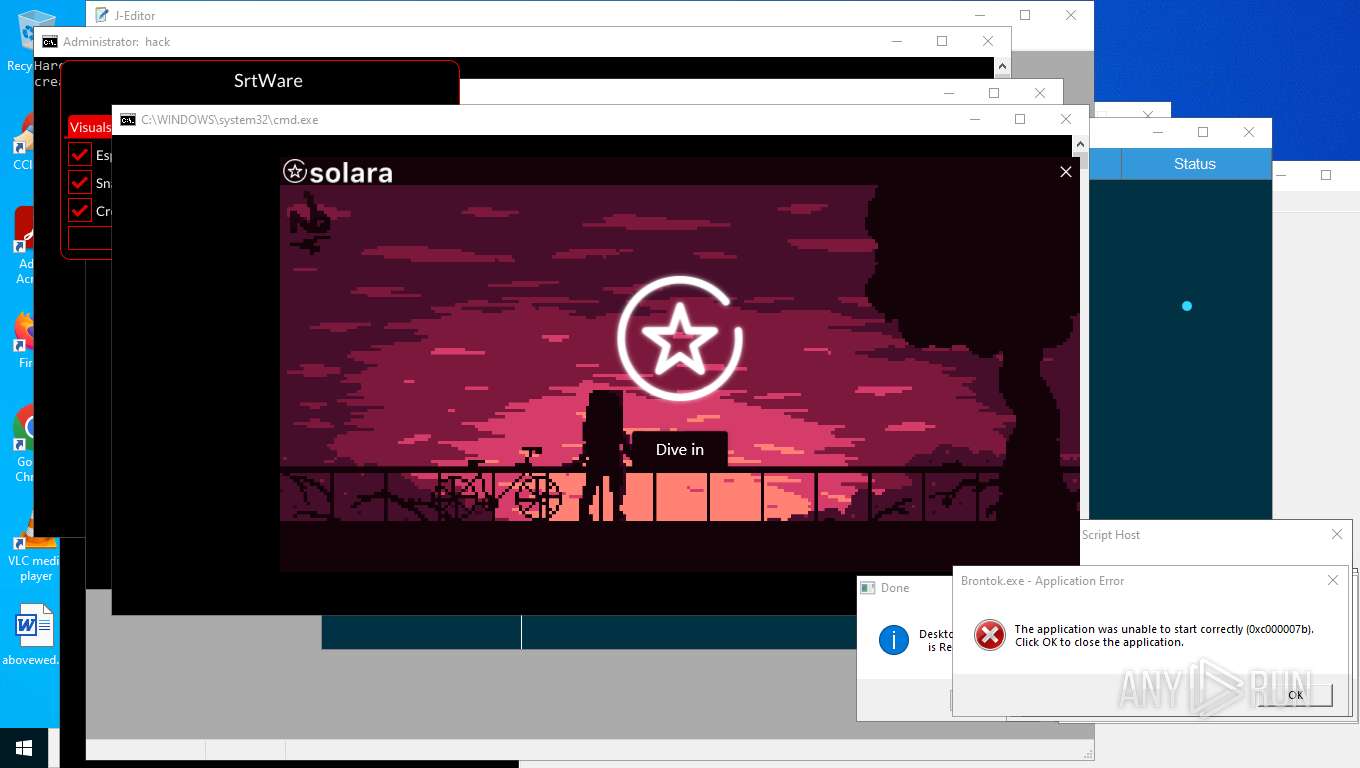Screen dimensions: 1360x768
Task: Close the cmd.exe window
Action: [1066, 119]
